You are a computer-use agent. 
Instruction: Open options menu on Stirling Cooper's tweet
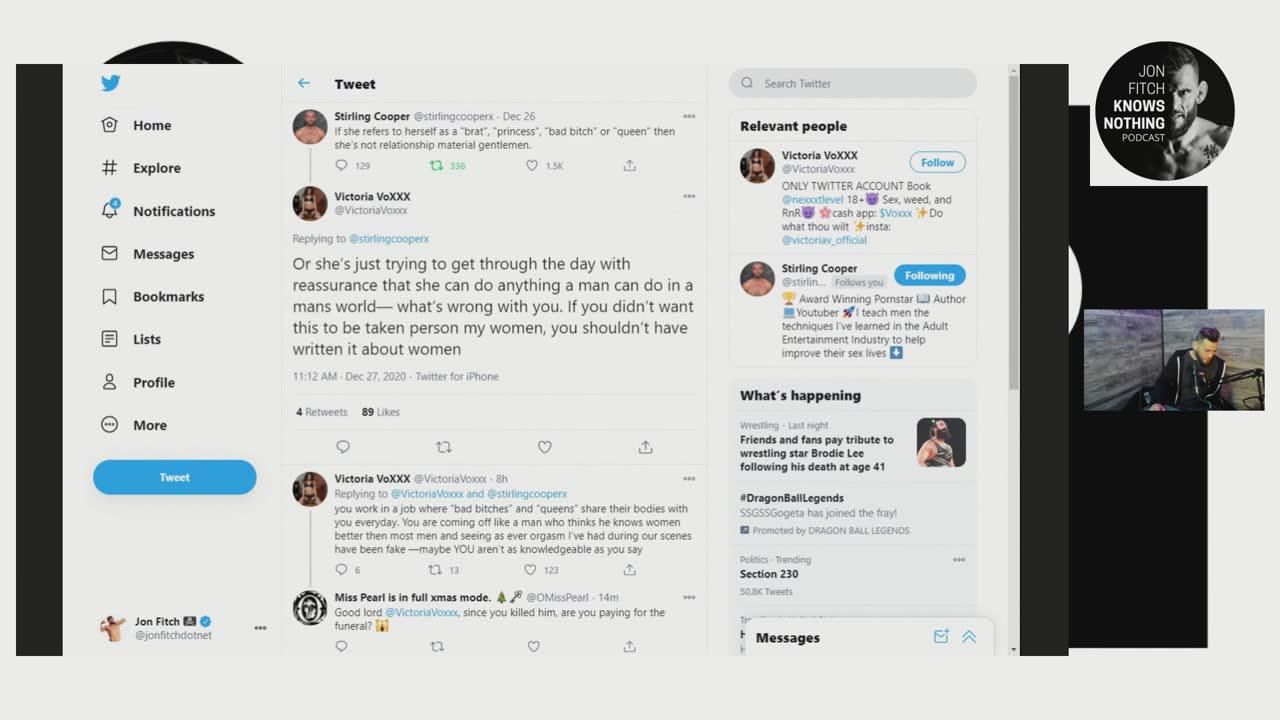(689, 116)
